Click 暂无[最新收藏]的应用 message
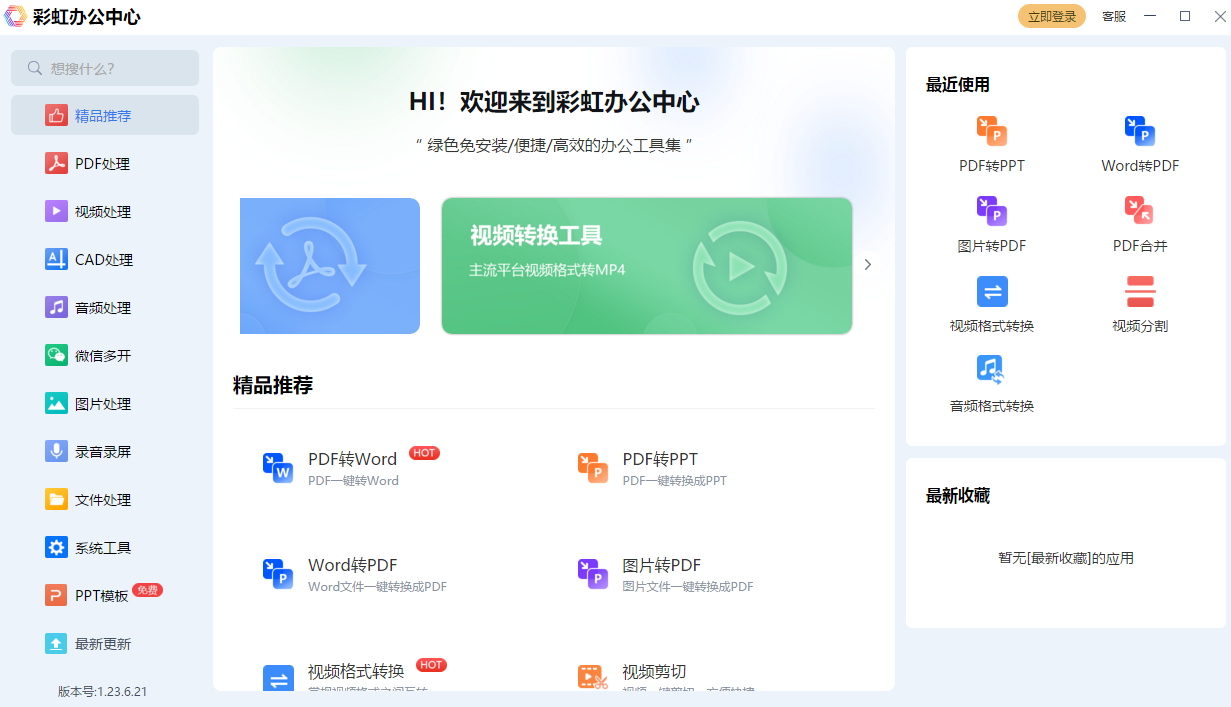This screenshot has width=1231, height=707. 1066,558
